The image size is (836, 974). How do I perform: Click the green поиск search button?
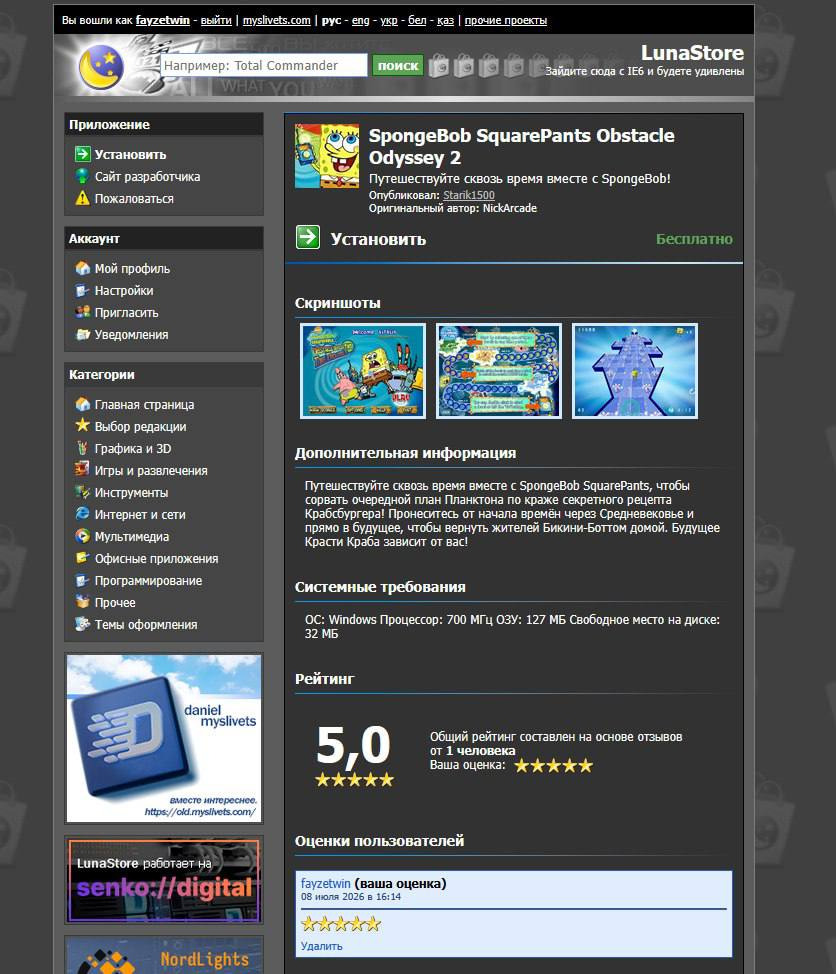point(398,65)
